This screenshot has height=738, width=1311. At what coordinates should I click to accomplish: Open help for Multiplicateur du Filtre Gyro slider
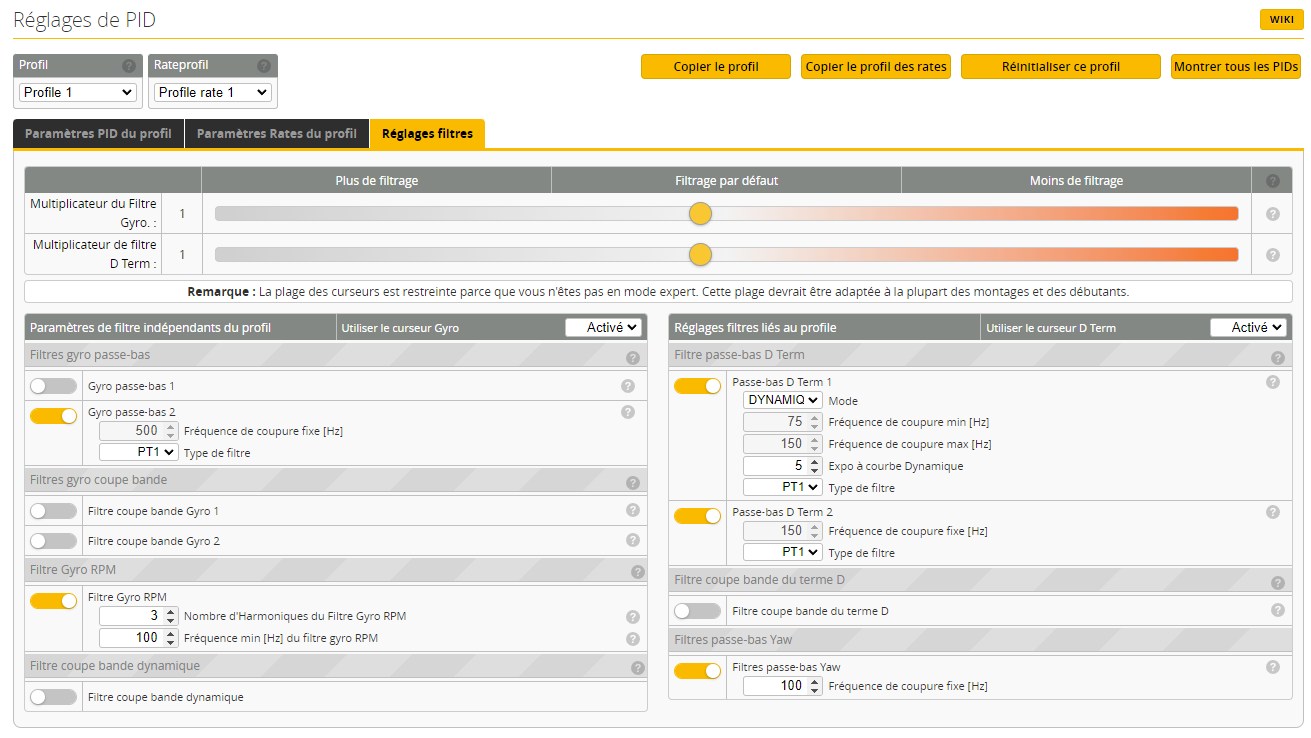[x=1272, y=214]
